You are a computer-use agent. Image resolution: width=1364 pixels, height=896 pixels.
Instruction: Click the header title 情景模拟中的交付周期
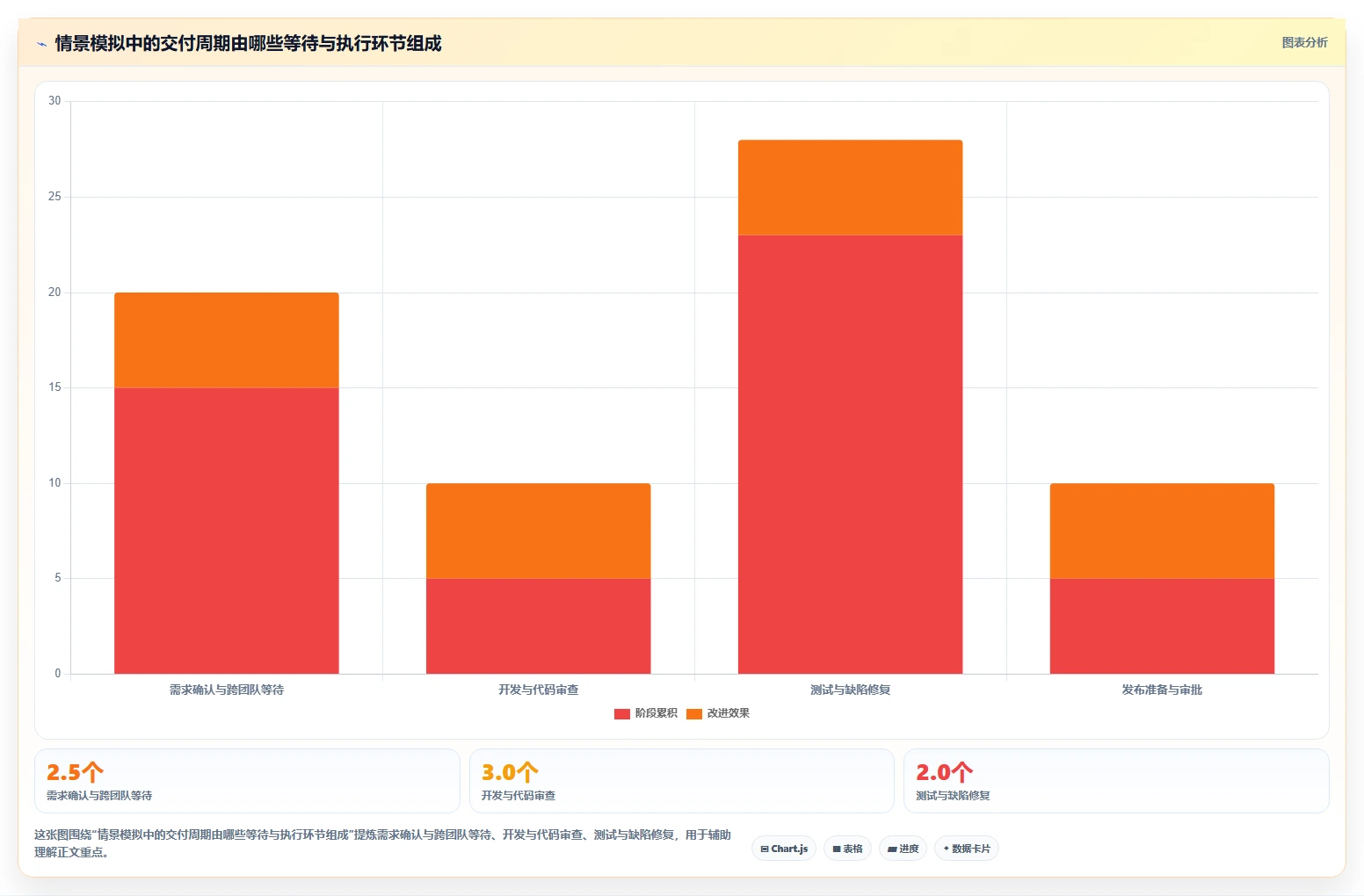pos(143,44)
